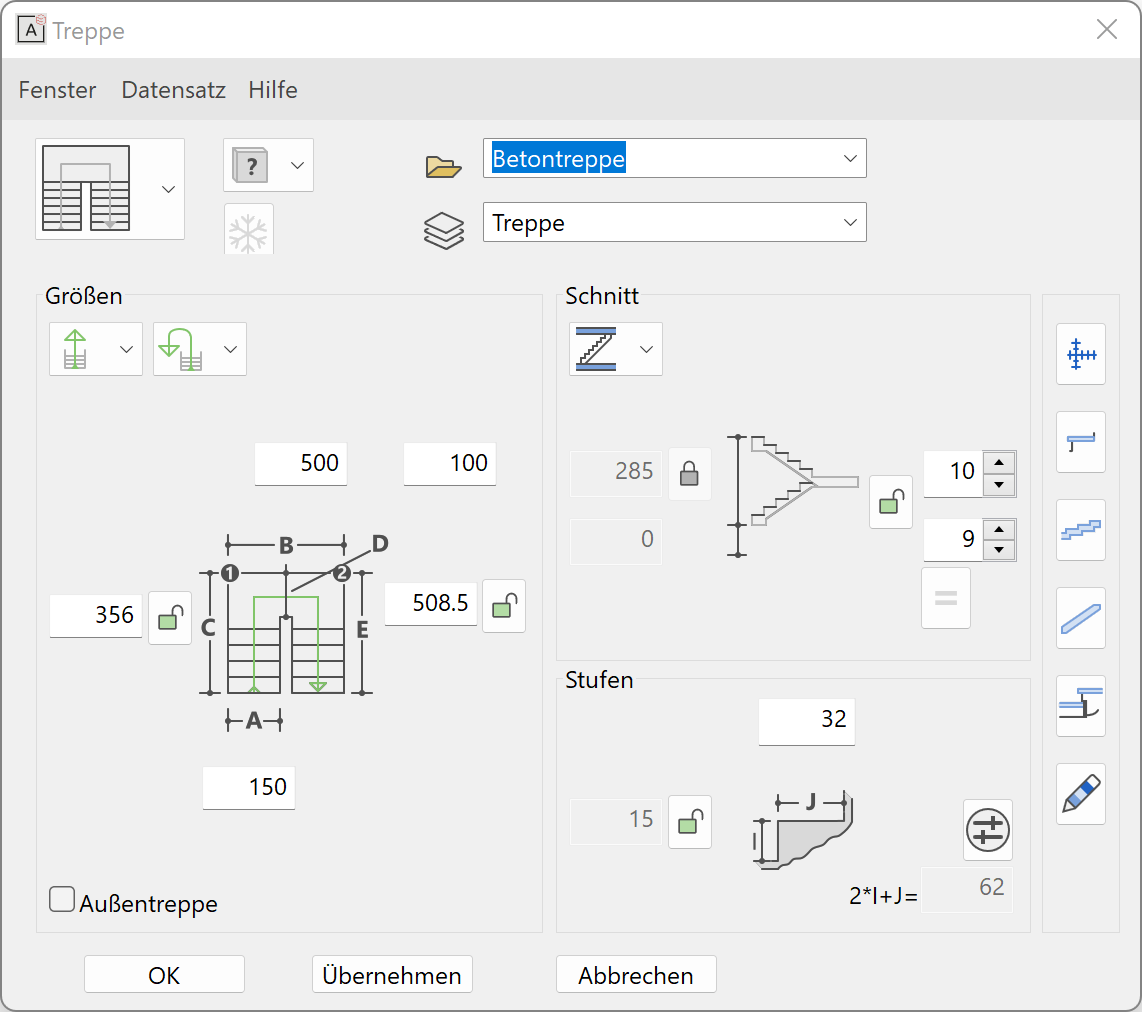Increase the step count value 9
Screen dimensions: 1142x1012
pyautogui.click(x=999, y=529)
